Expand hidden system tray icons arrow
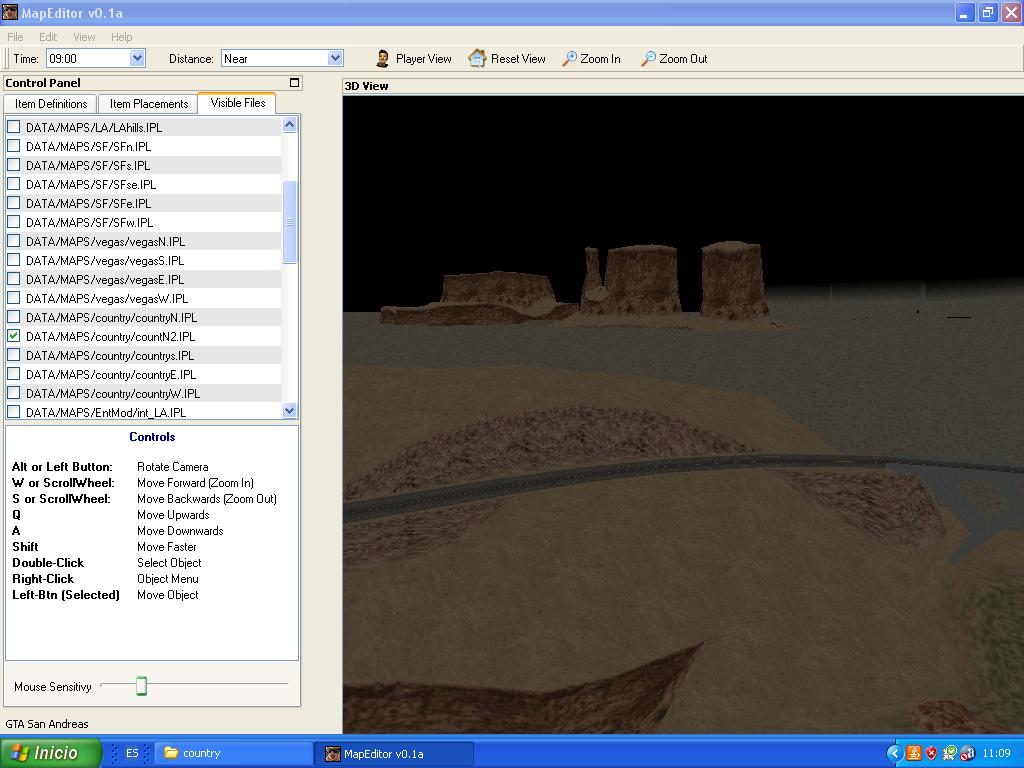 893,753
